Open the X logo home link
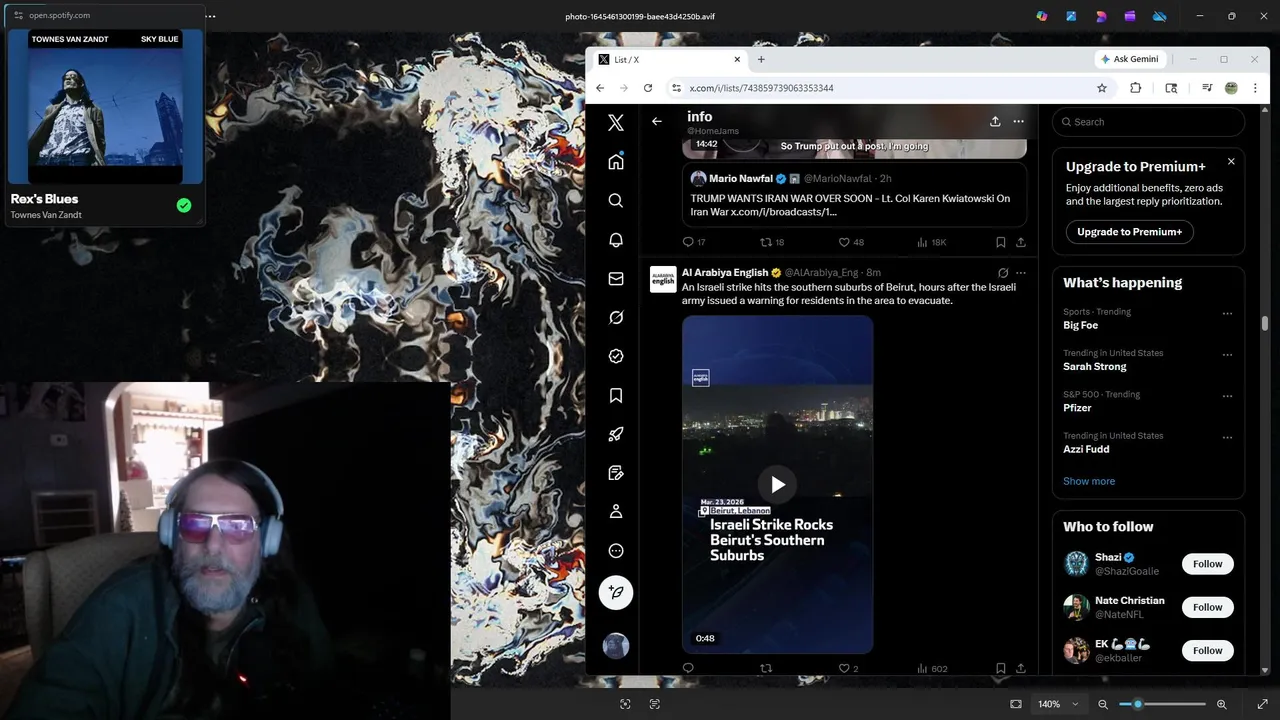Viewport: 1280px width, 720px height. (x=616, y=122)
